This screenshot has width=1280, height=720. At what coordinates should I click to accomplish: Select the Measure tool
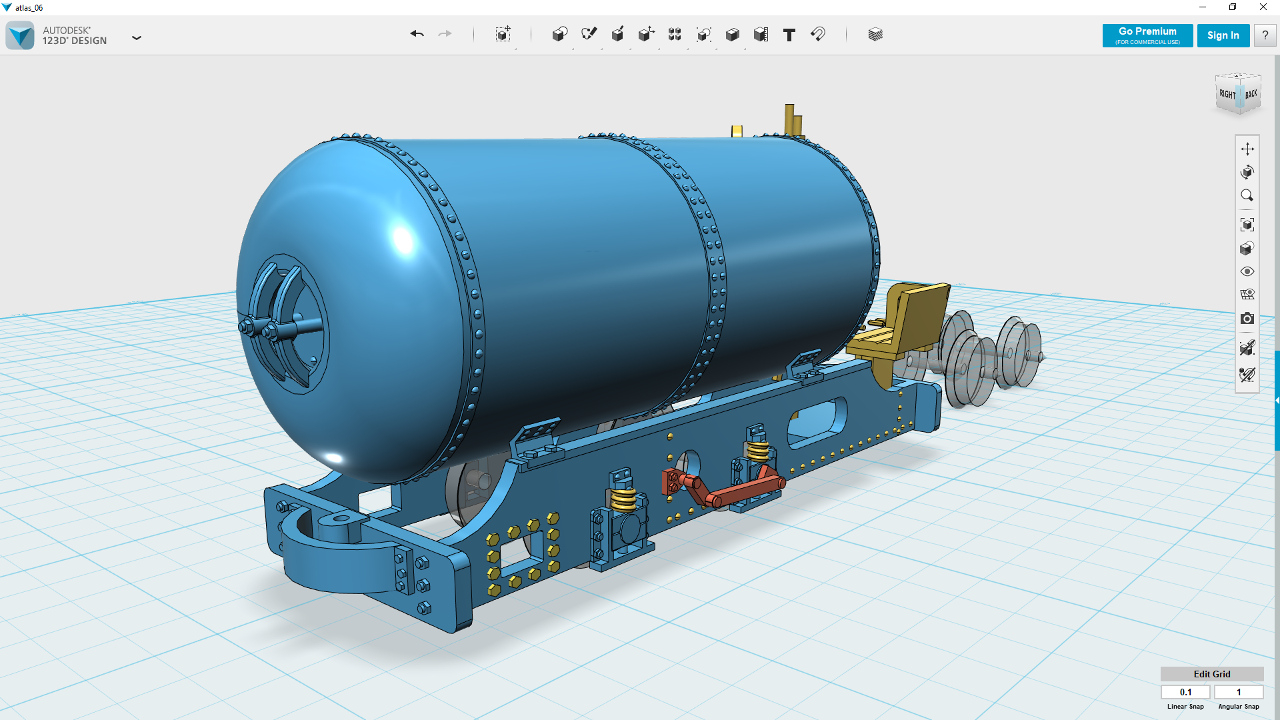coord(761,34)
